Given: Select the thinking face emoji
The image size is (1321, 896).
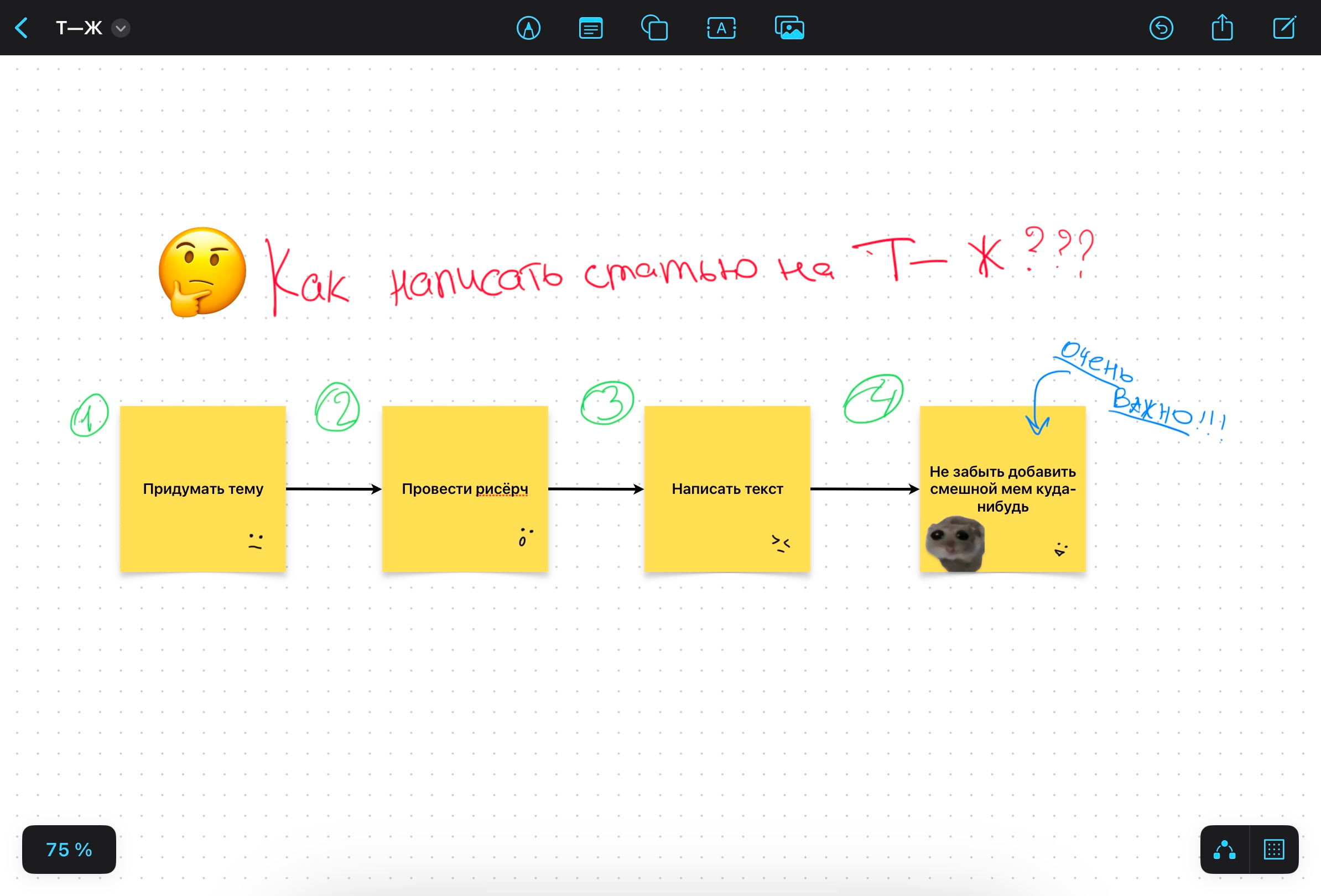Looking at the screenshot, I should 202,272.
